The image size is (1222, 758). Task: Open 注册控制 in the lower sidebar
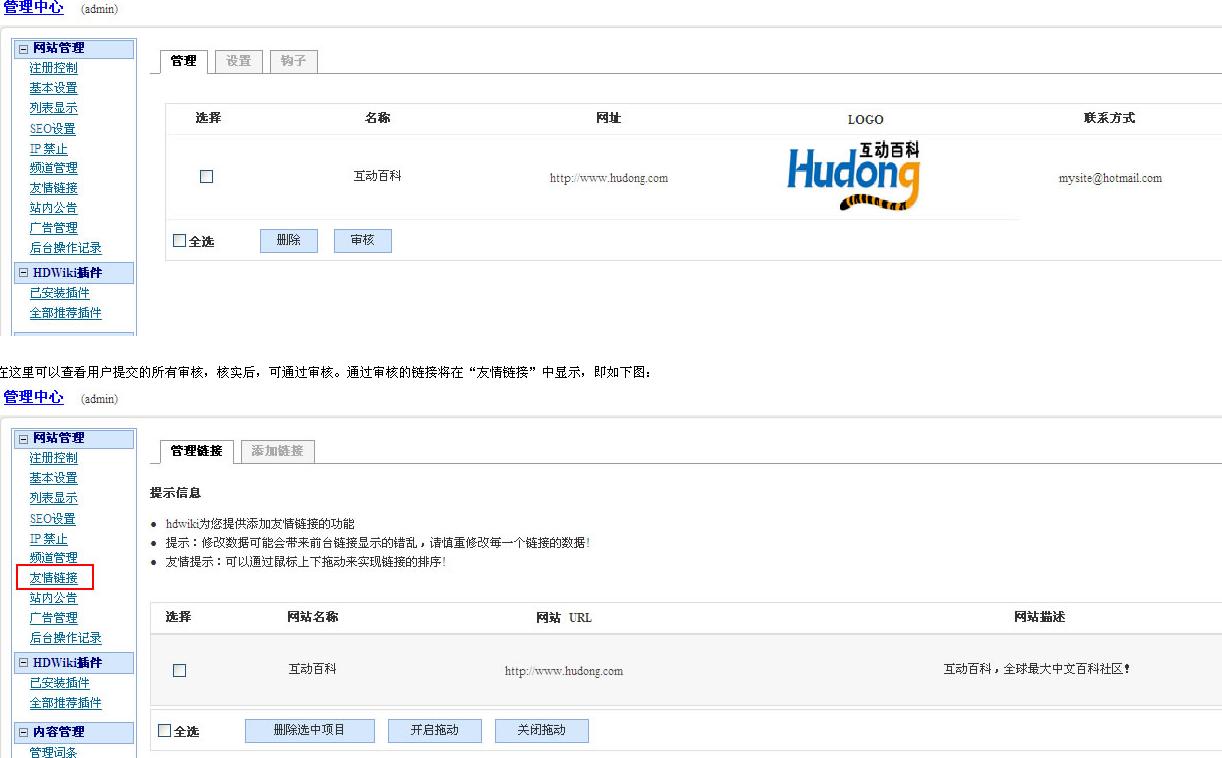(53, 458)
